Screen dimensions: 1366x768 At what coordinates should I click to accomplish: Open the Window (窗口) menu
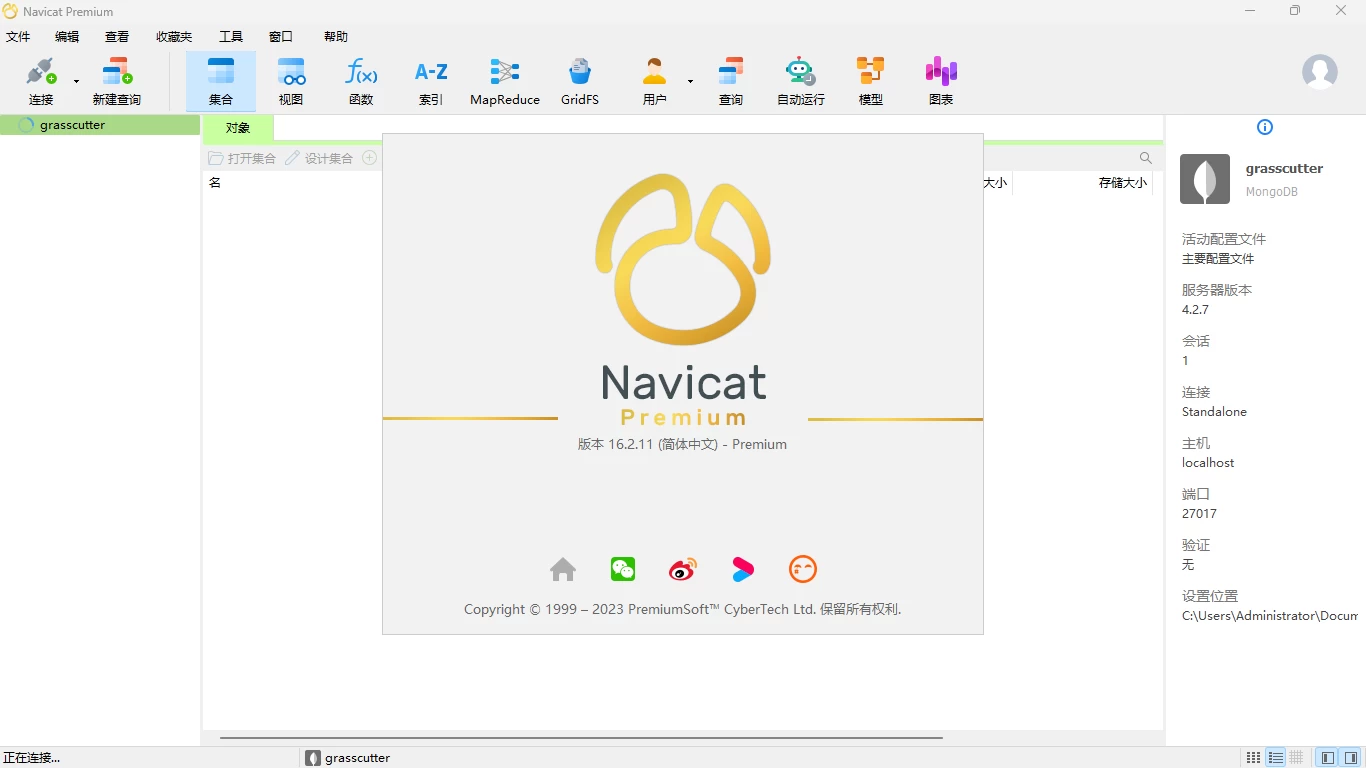[281, 37]
